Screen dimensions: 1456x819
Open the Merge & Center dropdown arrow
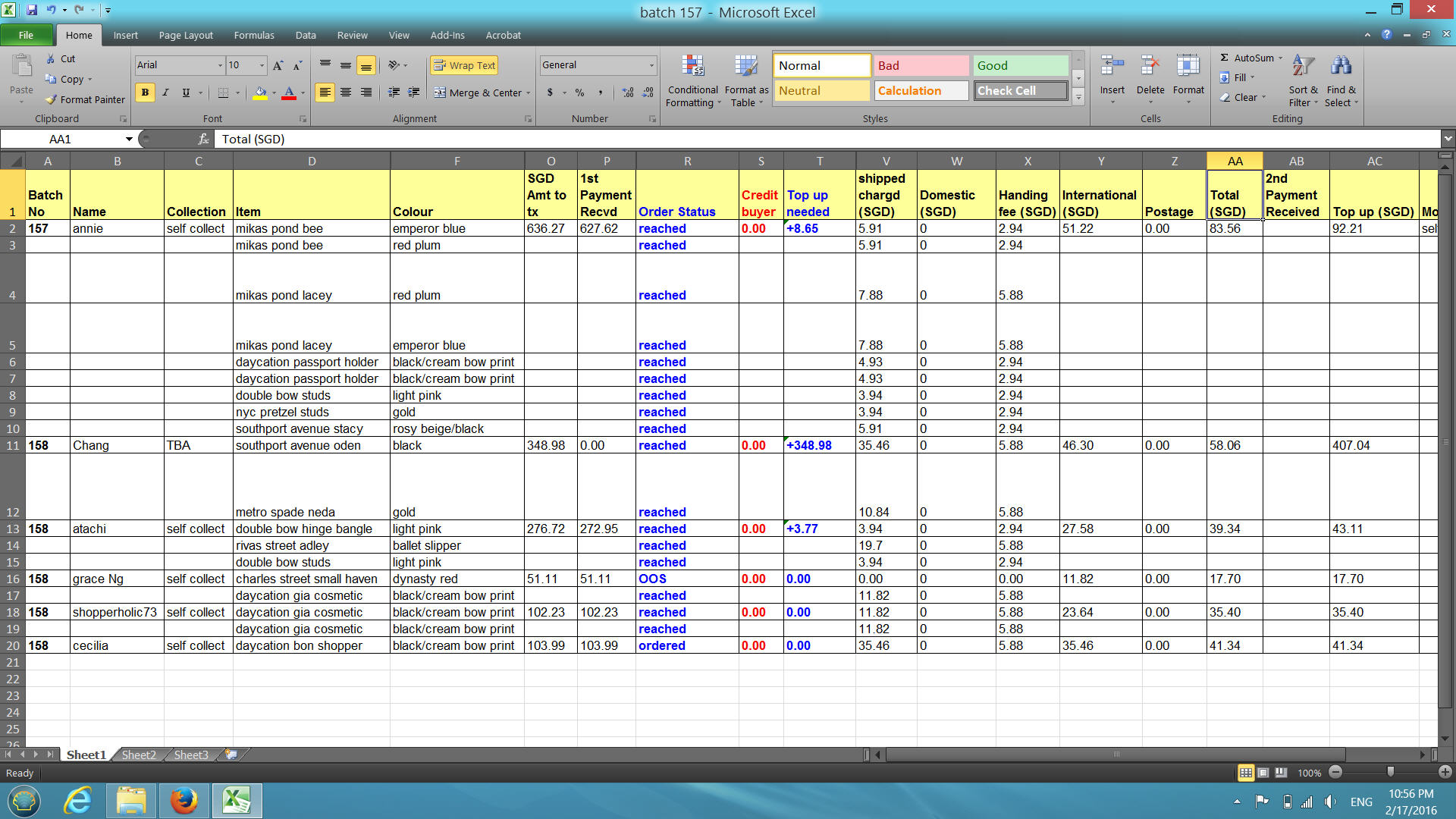point(529,93)
